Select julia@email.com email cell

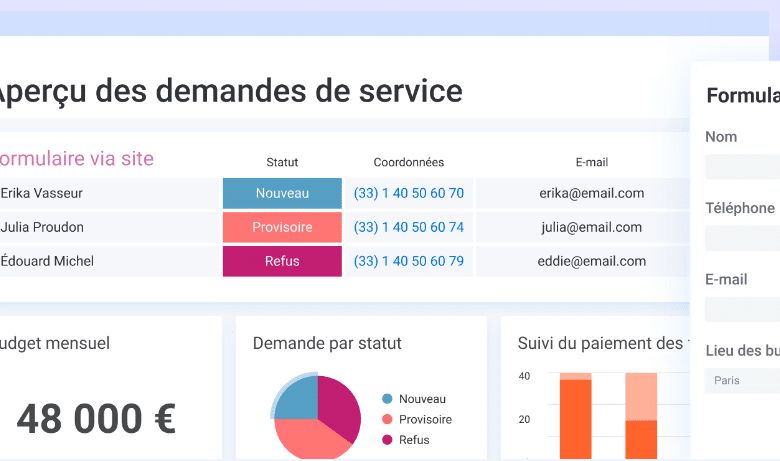[x=591, y=227]
